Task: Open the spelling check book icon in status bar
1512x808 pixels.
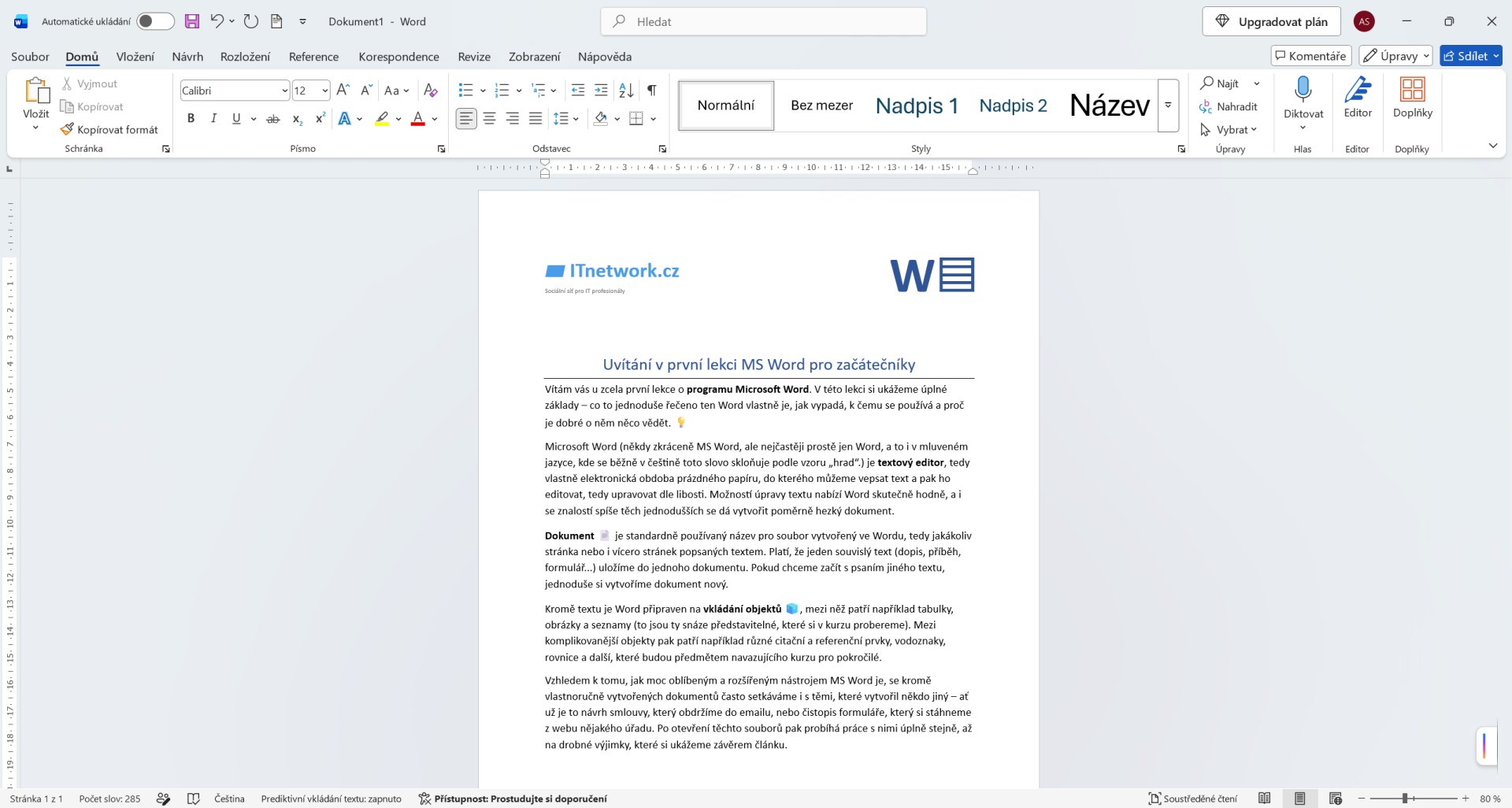Action: click(194, 799)
